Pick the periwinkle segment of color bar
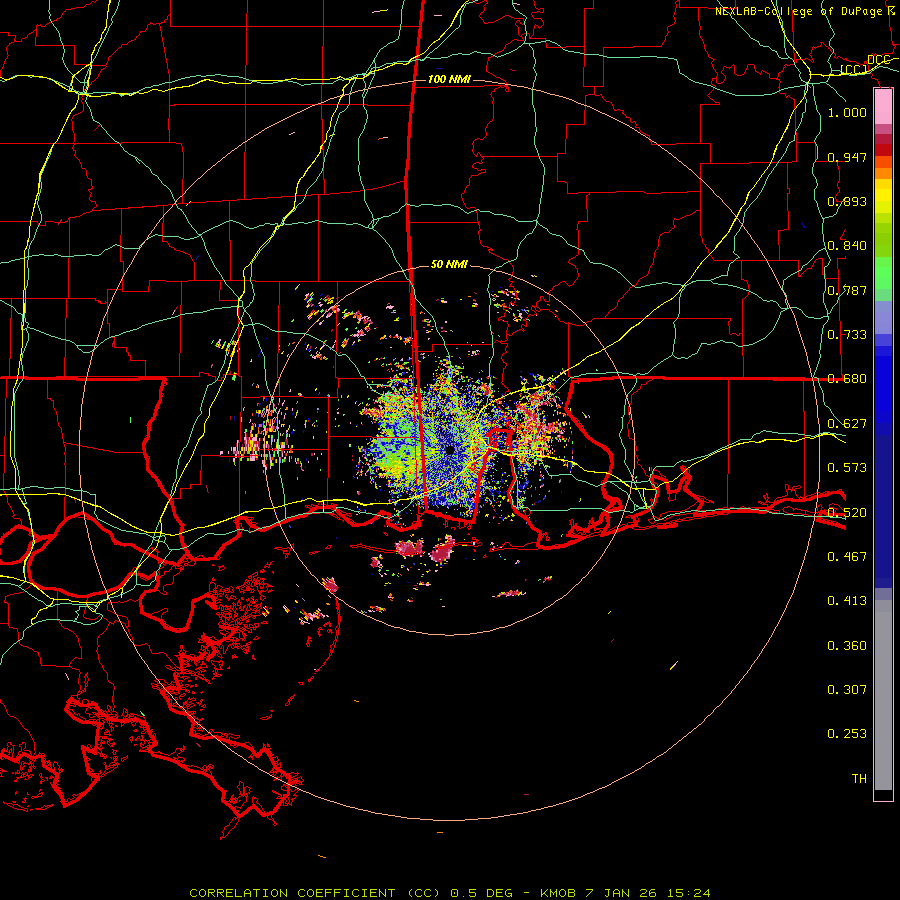The height and width of the screenshot is (900, 900). click(883, 317)
